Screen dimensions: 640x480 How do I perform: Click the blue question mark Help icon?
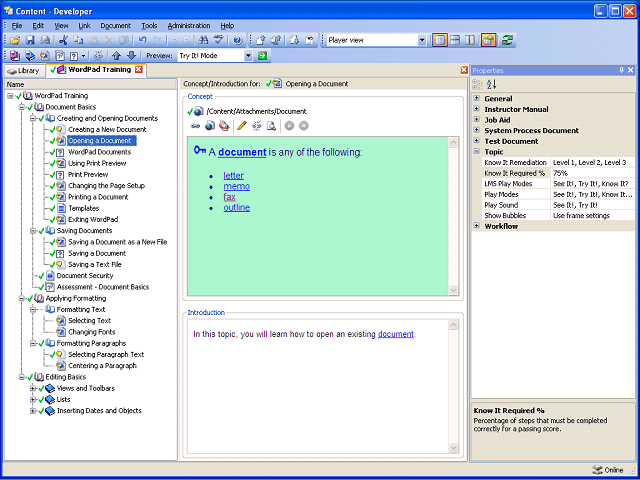point(238,40)
